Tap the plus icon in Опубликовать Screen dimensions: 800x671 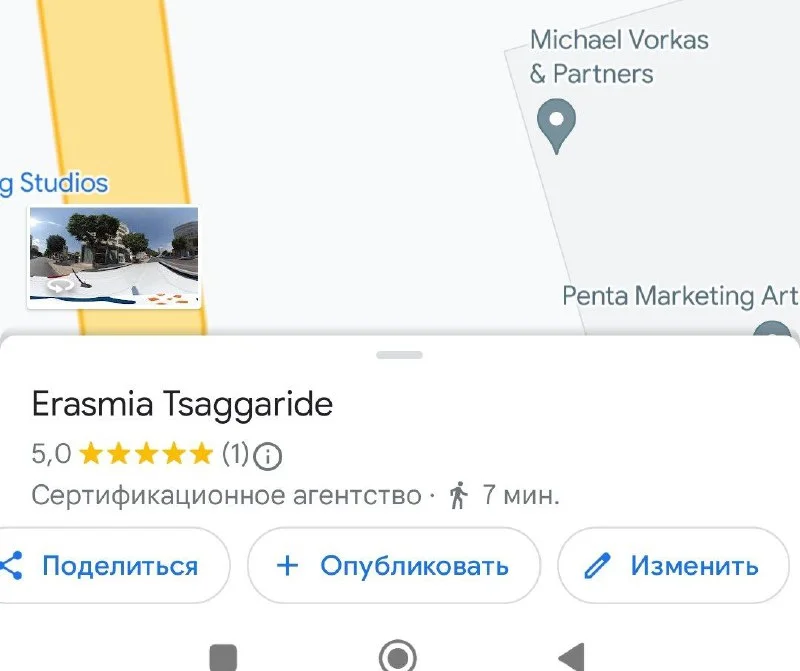pyautogui.click(x=287, y=565)
